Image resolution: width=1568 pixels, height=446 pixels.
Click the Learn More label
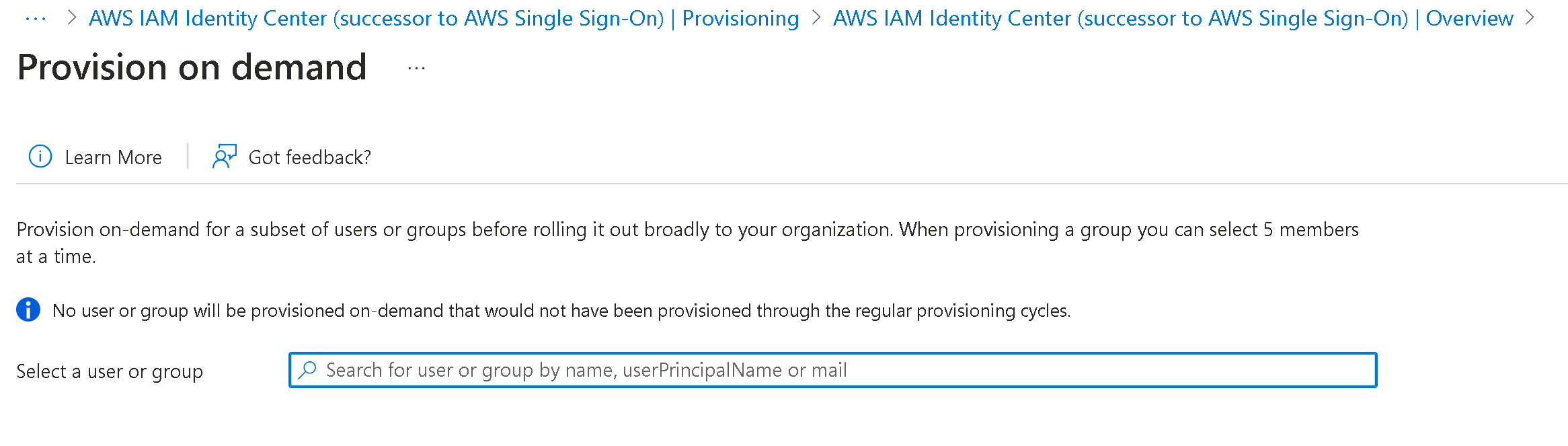pyautogui.click(x=113, y=157)
